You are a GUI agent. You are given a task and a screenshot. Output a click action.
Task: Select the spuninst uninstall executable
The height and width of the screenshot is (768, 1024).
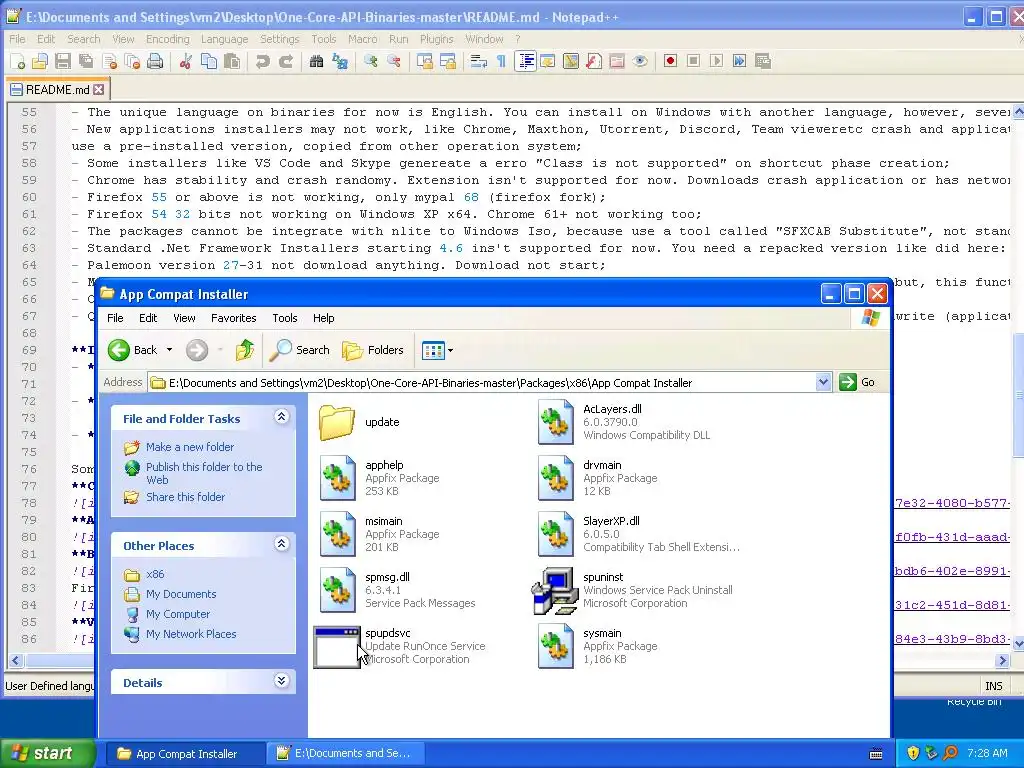632,590
